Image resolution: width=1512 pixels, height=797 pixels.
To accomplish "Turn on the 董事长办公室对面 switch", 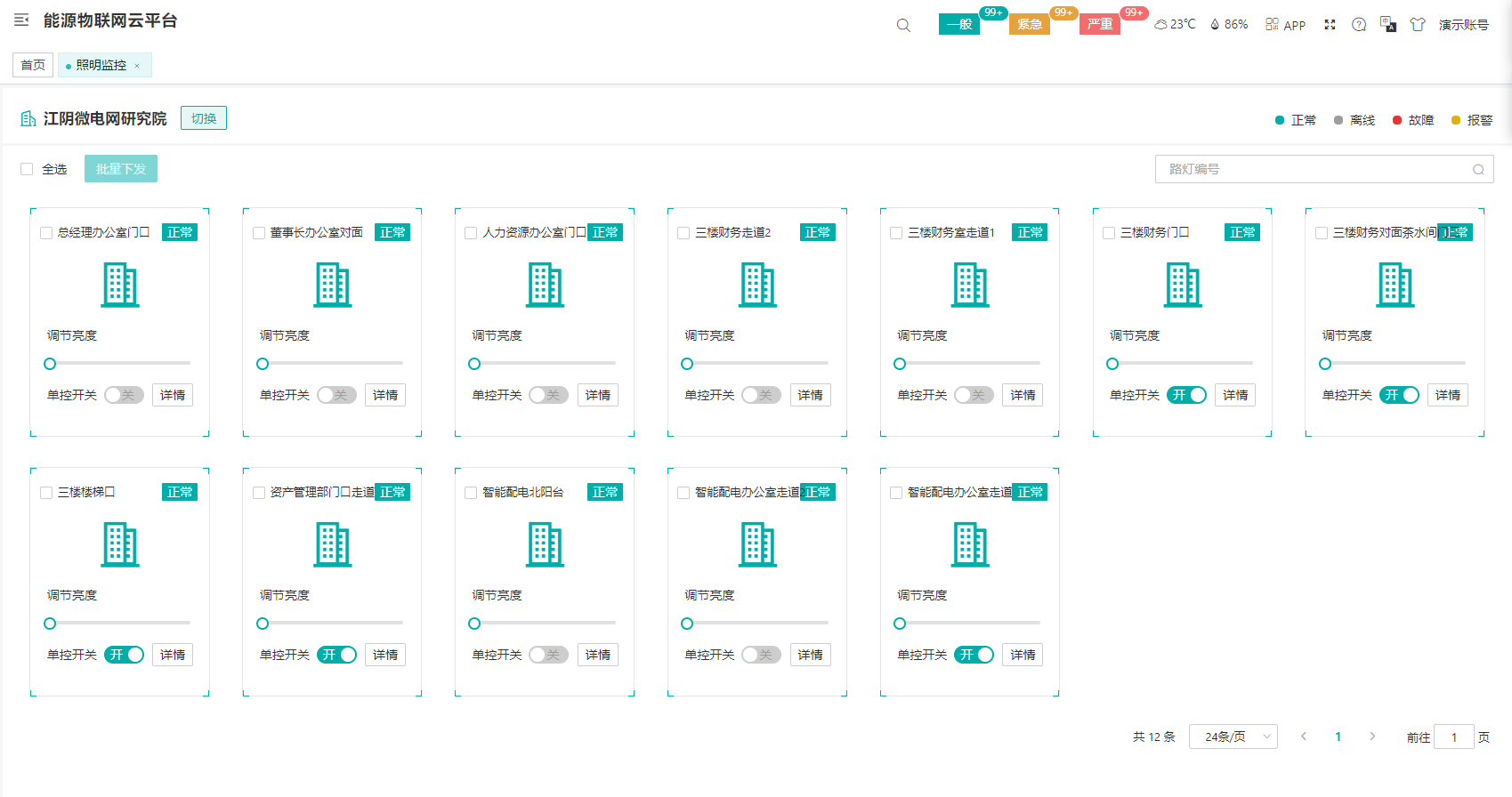I will click(336, 395).
